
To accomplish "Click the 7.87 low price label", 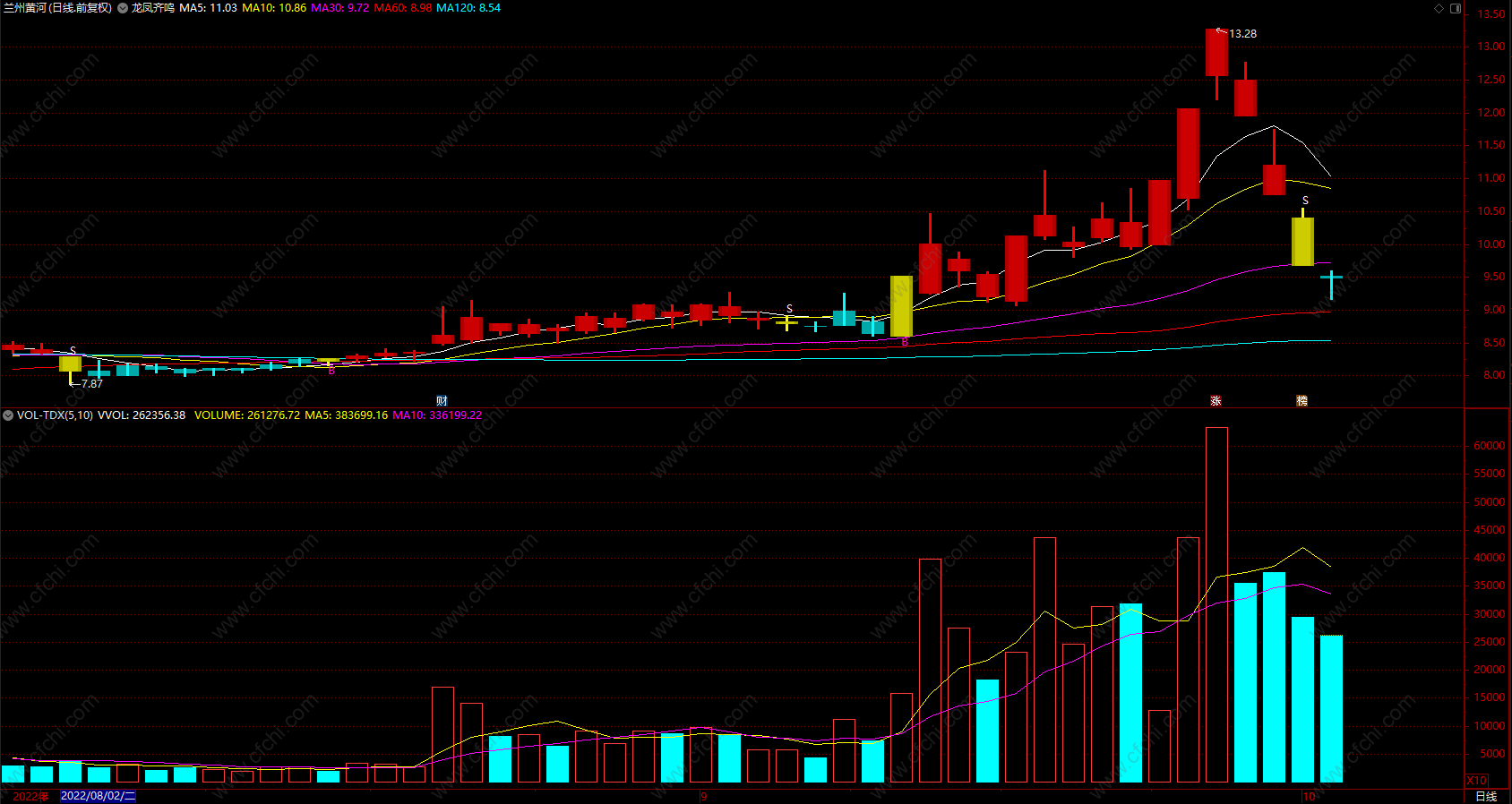I will pos(91,384).
